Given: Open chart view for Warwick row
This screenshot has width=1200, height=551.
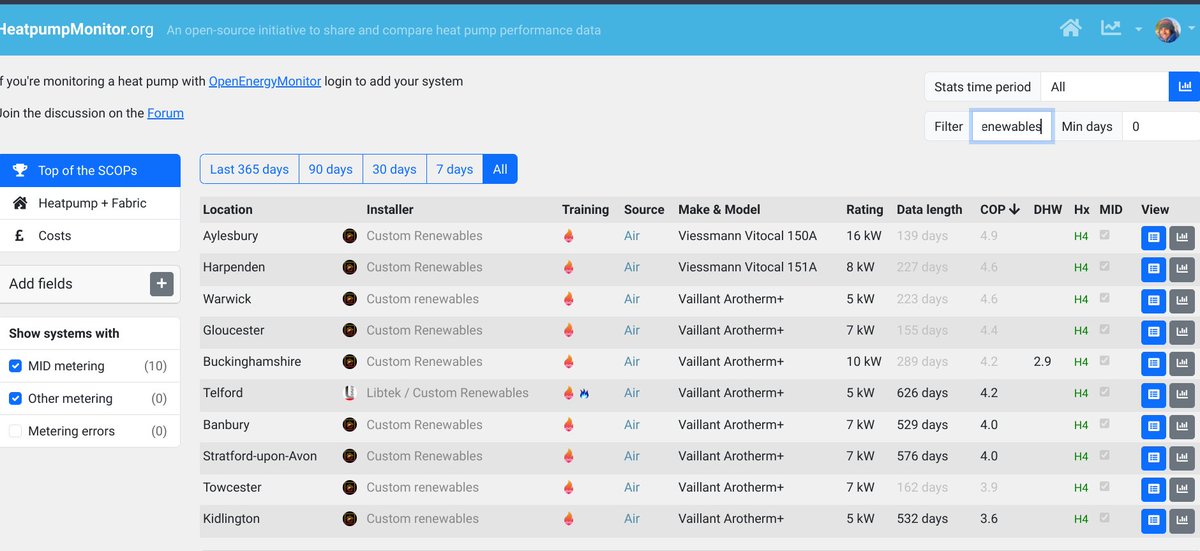Looking at the screenshot, I should click(x=1182, y=300).
